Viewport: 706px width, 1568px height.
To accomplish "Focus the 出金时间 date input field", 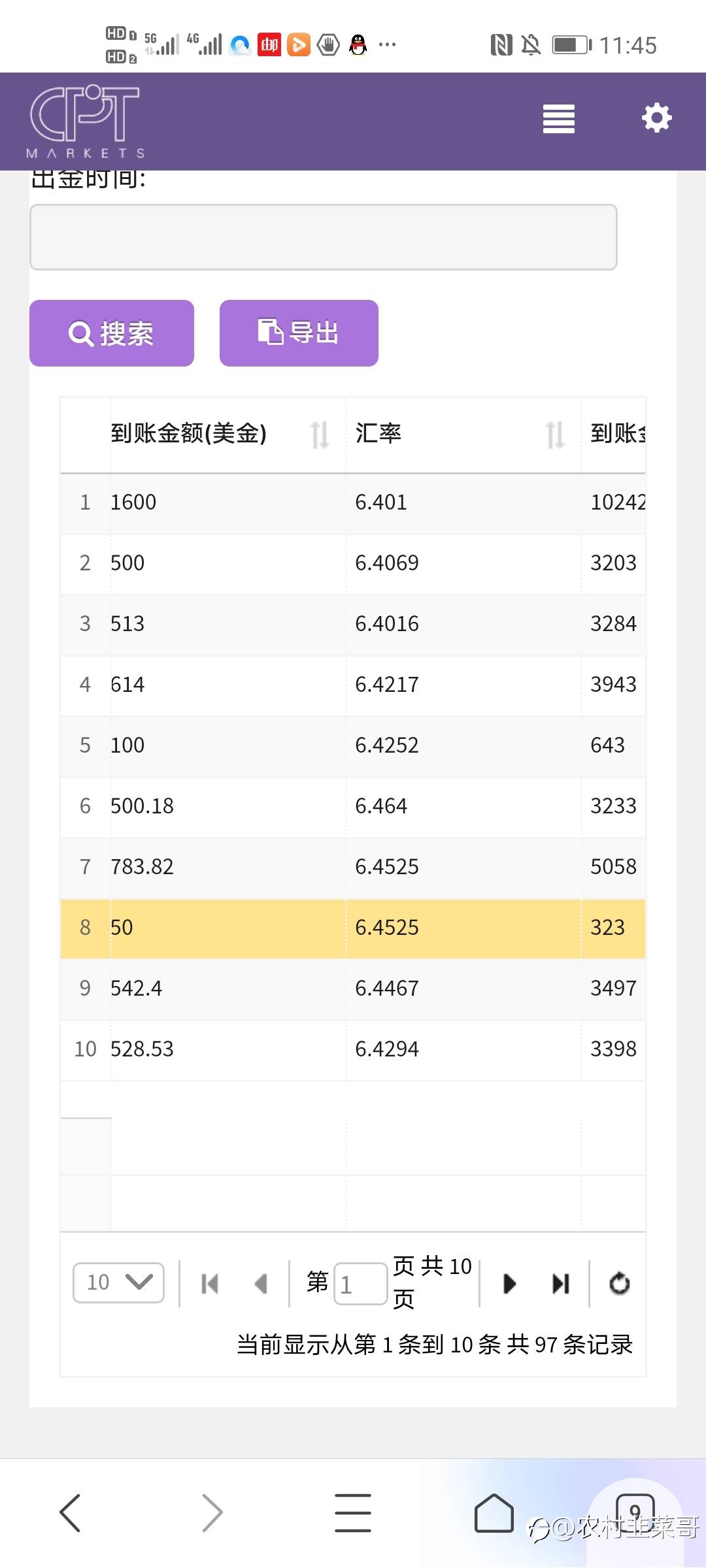I will coord(324,237).
